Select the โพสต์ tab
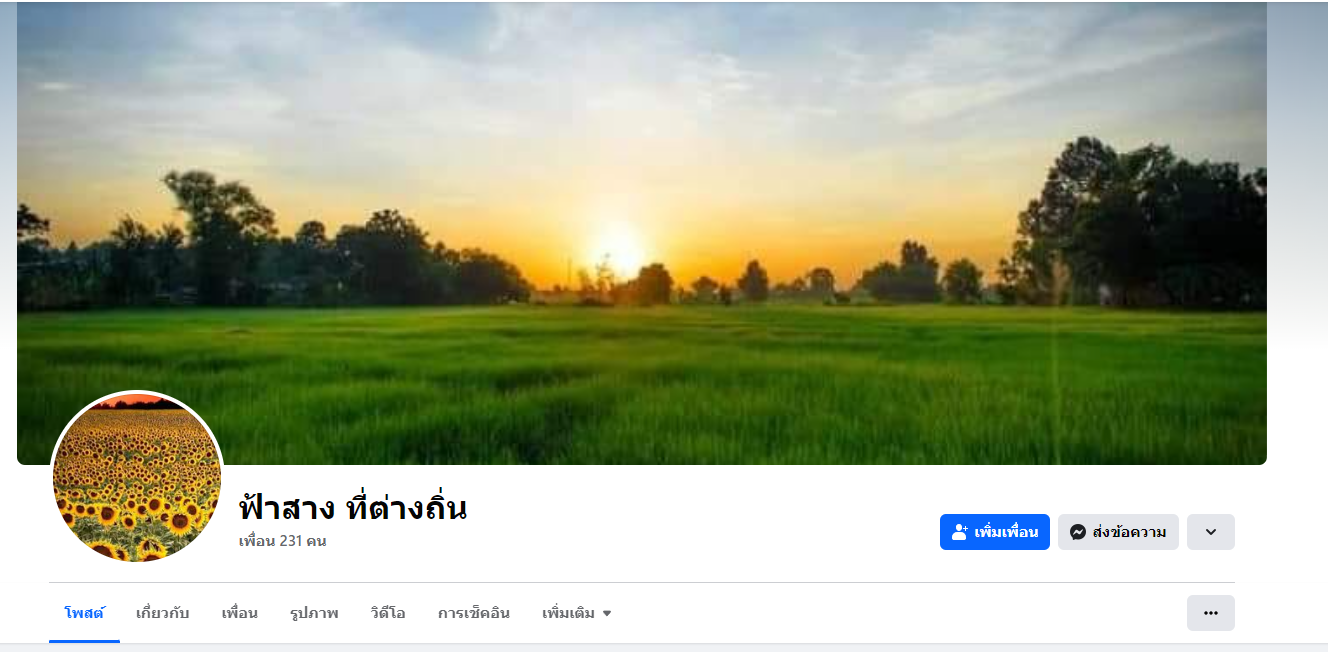The image size is (1328, 652). (84, 613)
